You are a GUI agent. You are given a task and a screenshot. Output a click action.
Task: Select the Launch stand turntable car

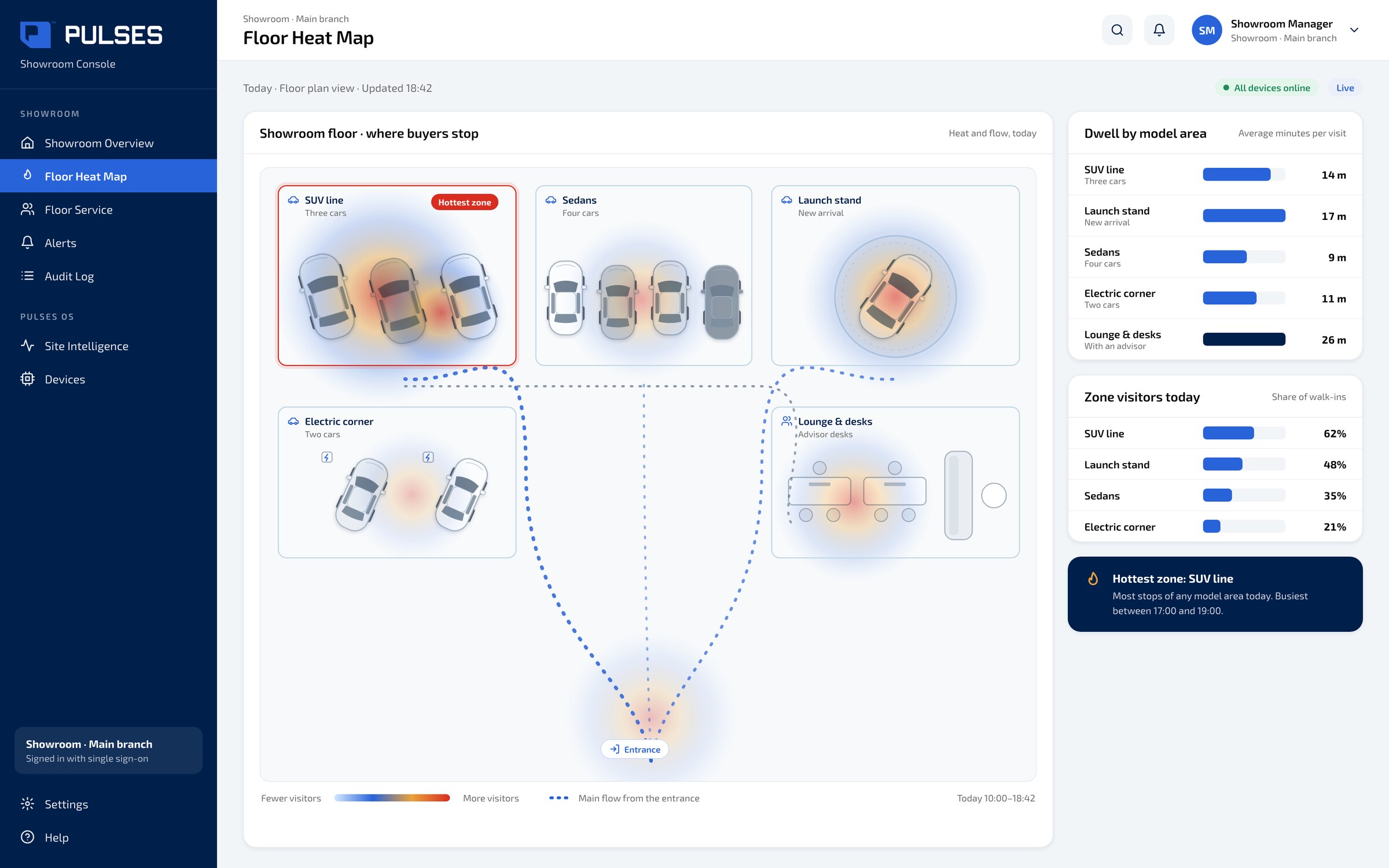895,296
